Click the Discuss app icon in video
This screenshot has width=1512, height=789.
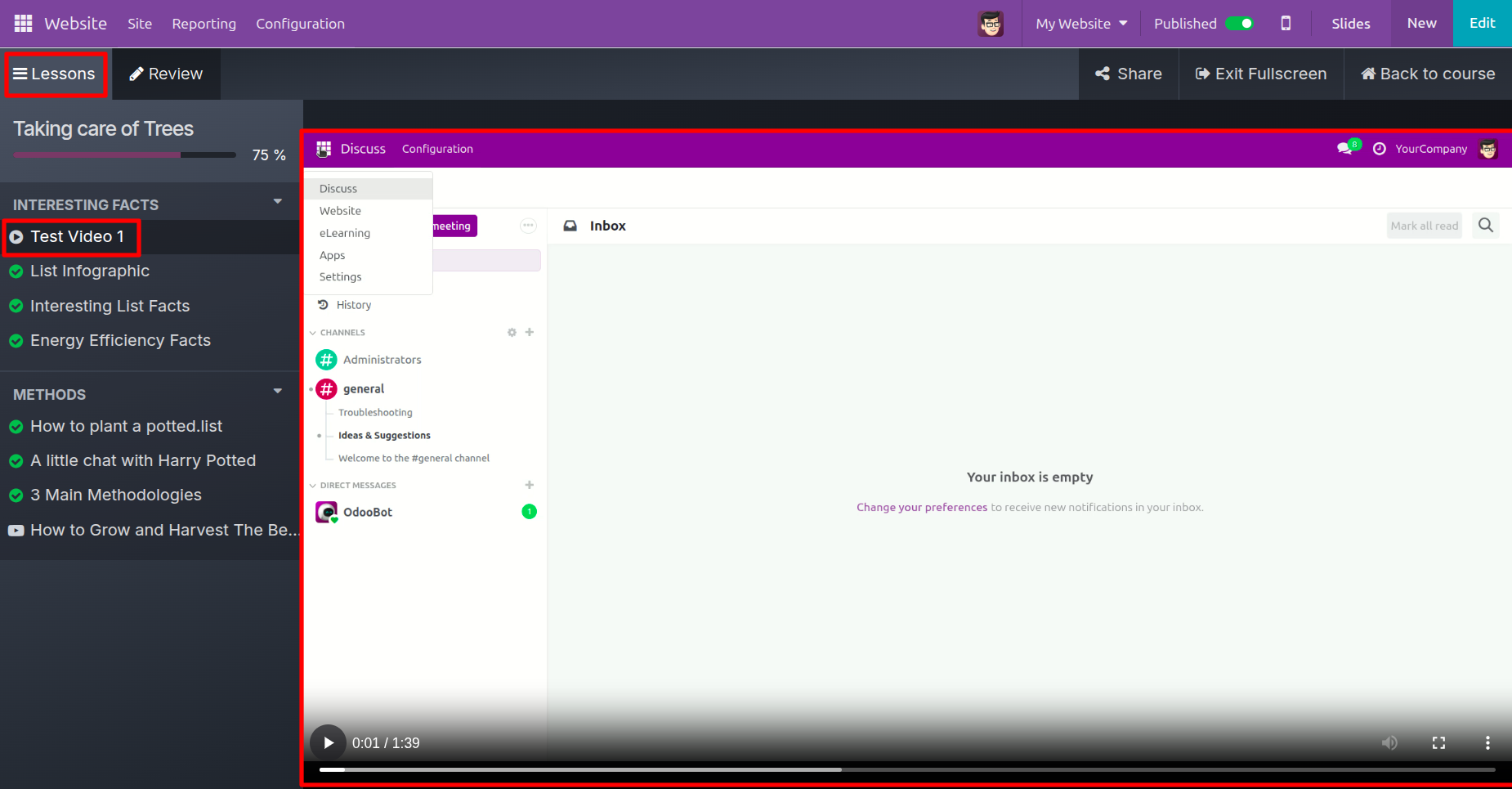pos(324,149)
